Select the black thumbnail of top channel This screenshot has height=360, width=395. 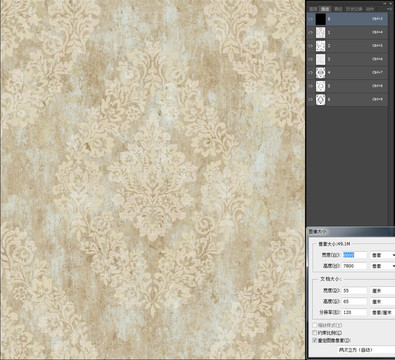(320, 19)
